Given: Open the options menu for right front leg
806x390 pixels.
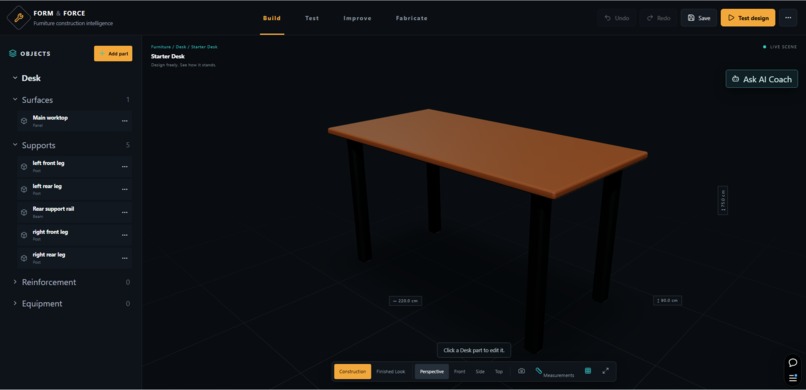Looking at the screenshot, I should 124,235.
